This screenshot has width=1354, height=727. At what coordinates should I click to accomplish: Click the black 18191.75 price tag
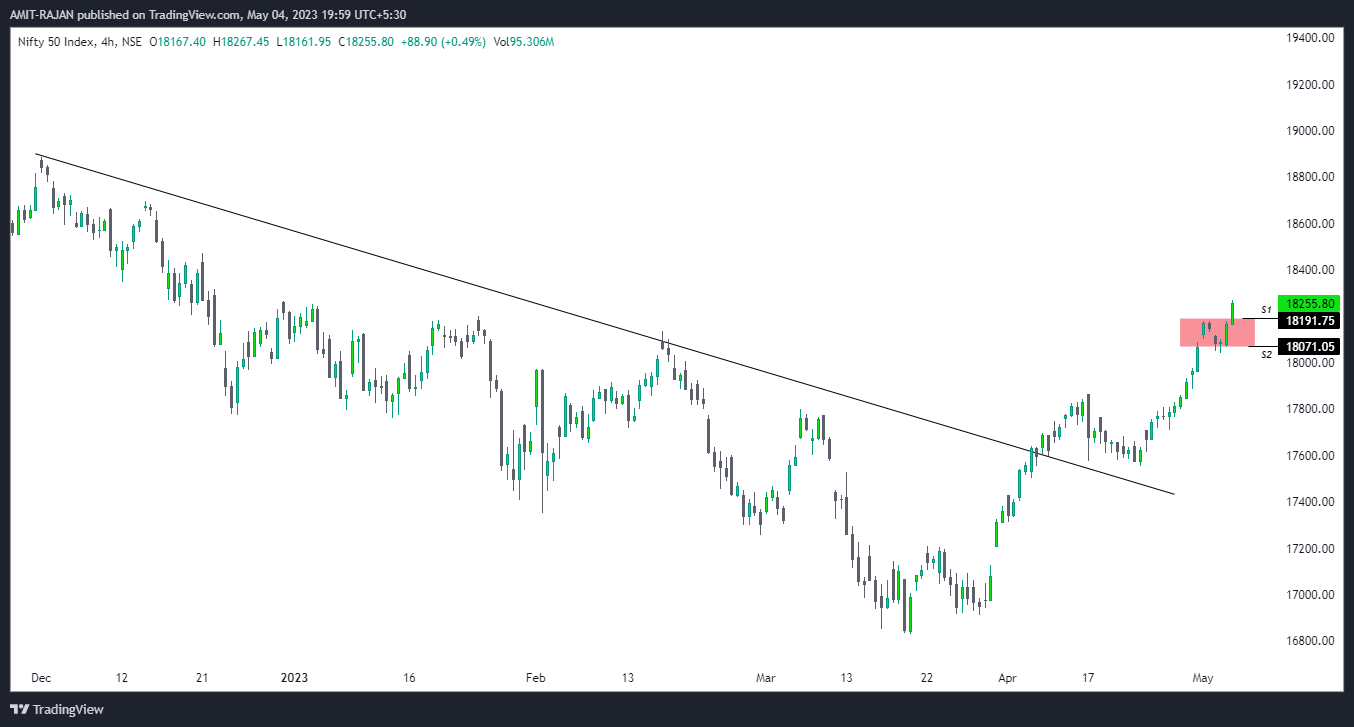(1309, 321)
